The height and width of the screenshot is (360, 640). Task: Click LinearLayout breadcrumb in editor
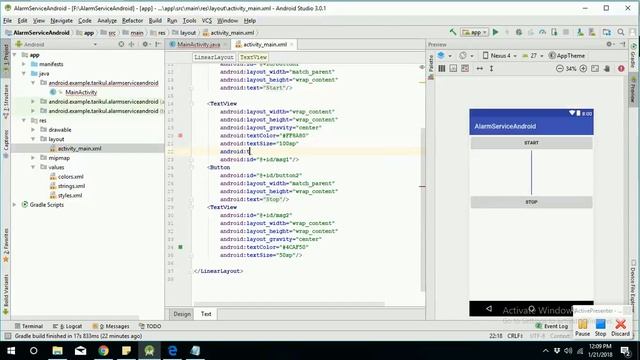(213, 57)
